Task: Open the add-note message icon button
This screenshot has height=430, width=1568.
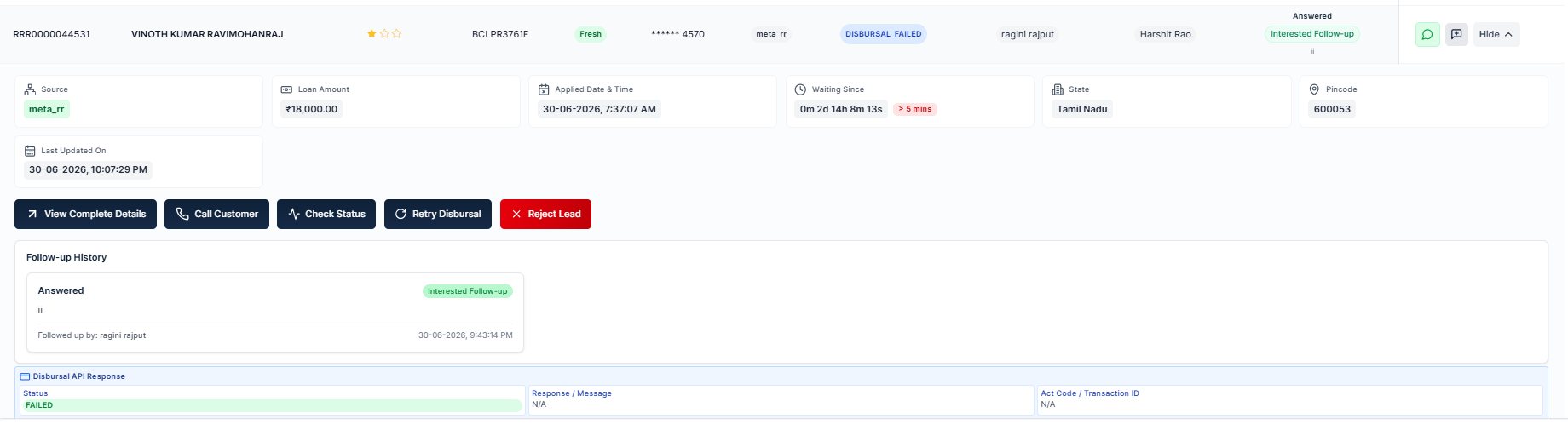Action: (1456, 34)
